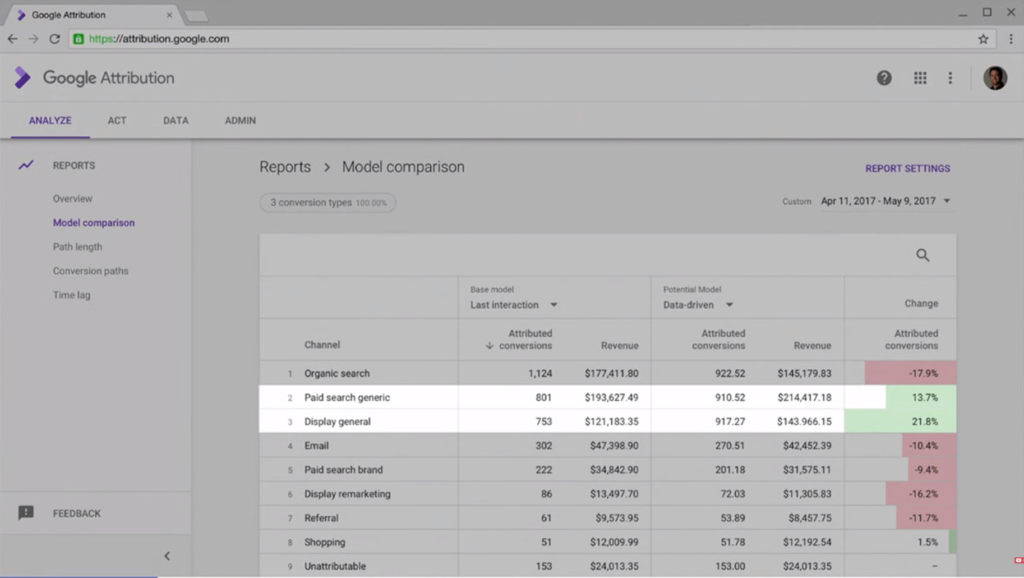The image size is (1024, 578).
Task: Click the browser forward arrow
Action: pos(33,39)
